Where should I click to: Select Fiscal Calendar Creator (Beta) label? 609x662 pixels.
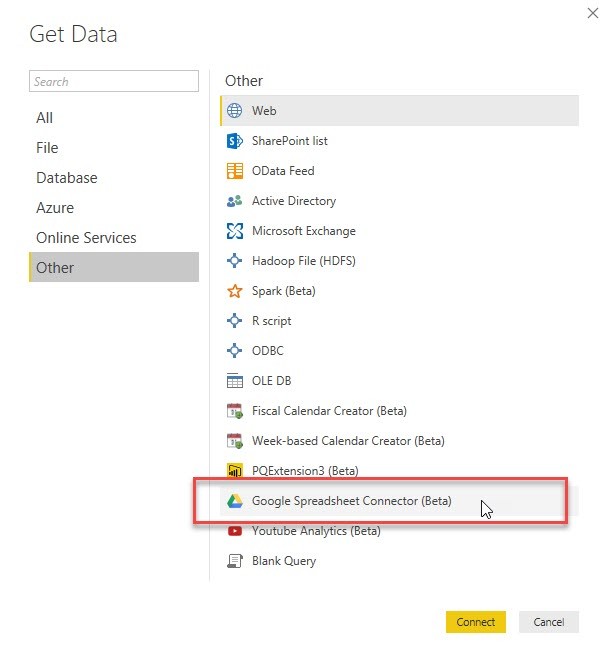[x=329, y=411]
